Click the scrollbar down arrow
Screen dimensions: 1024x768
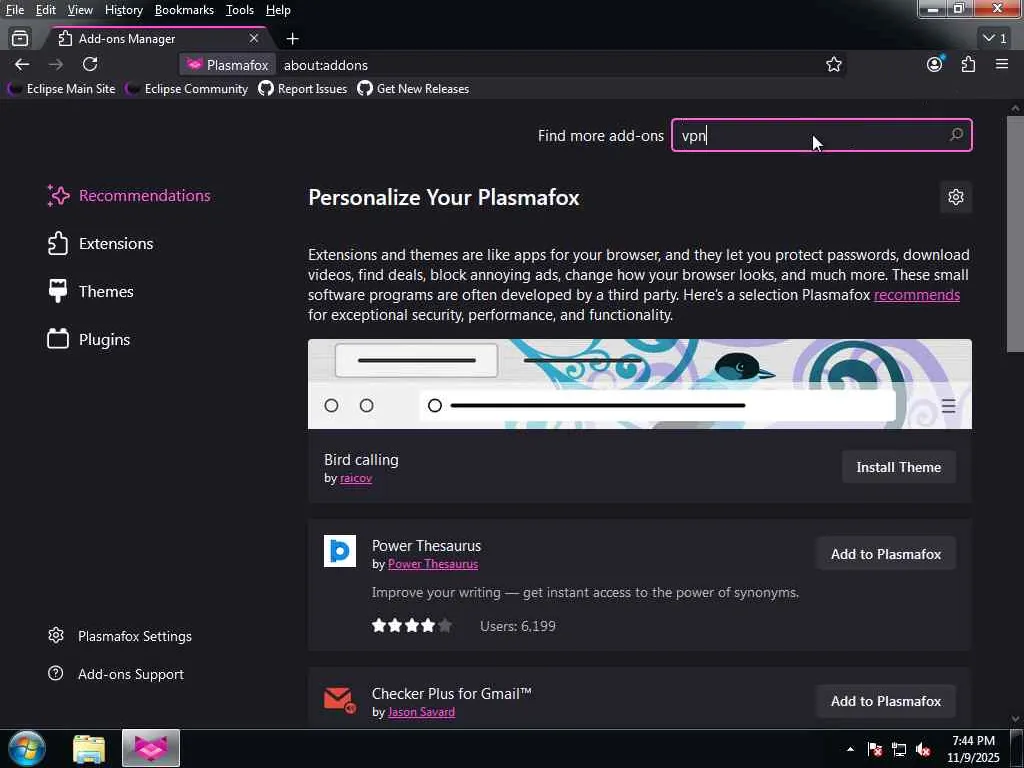click(x=1015, y=718)
